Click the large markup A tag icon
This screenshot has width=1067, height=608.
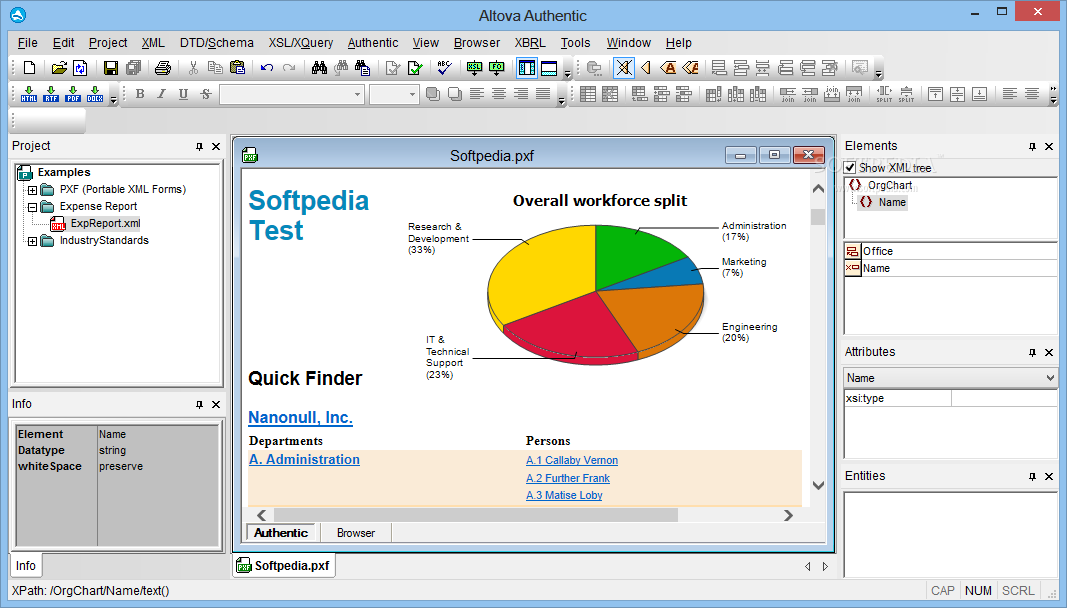click(669, 67)
